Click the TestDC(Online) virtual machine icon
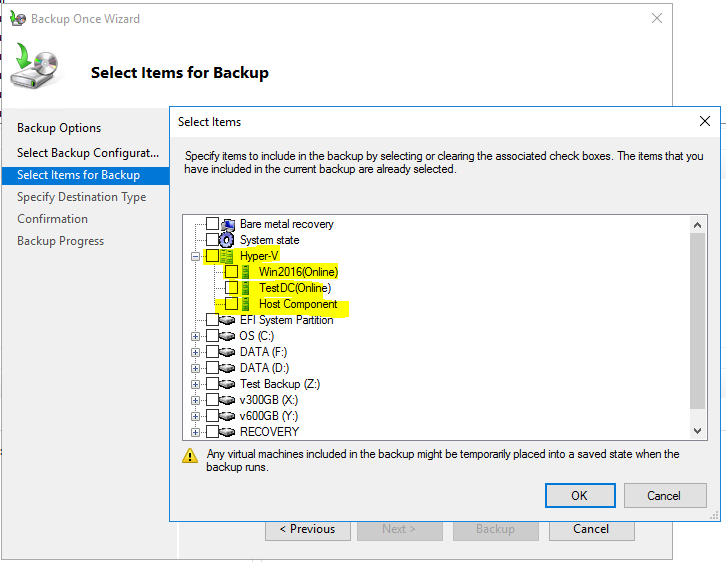This screenshot has height=562, width=726. click(x=246, y=288)
